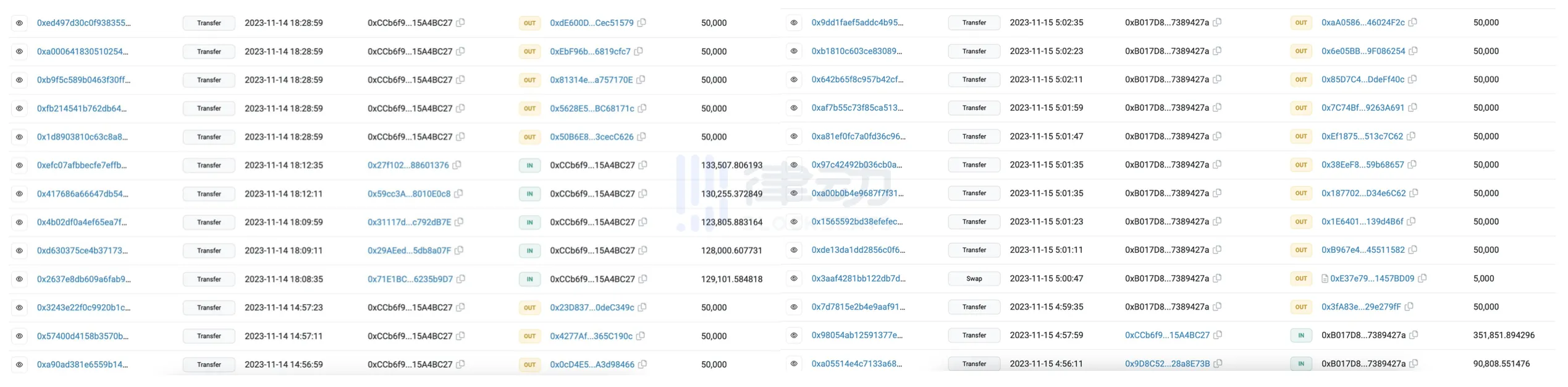Open recipient address 0x5628E5...BC68171c
Image resolution: width=1568 pixels, height=387 pixels.
(591, 108)
